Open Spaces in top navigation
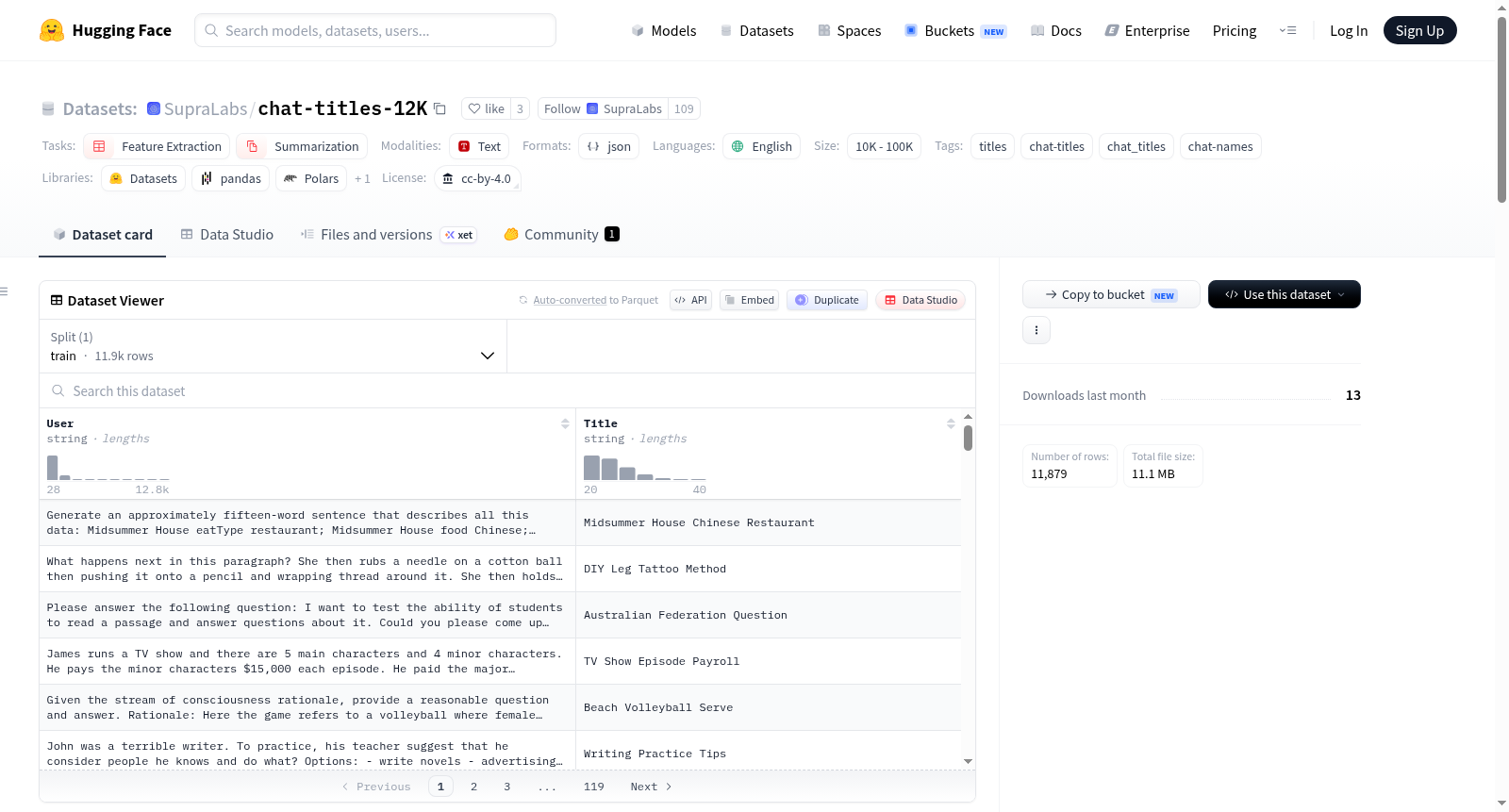The width and height of the screenshot is (1509, 812). tap(849, 30)
